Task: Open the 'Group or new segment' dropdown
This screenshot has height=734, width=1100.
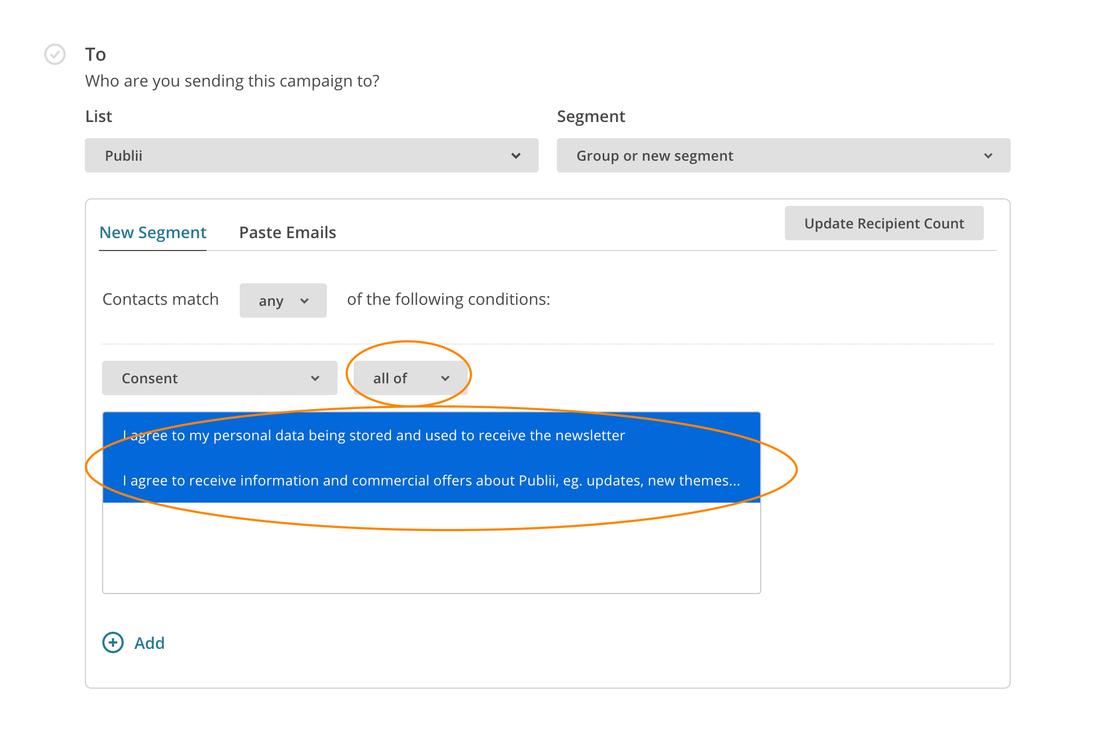Action: pyautogui.click(x=782, y=156)
